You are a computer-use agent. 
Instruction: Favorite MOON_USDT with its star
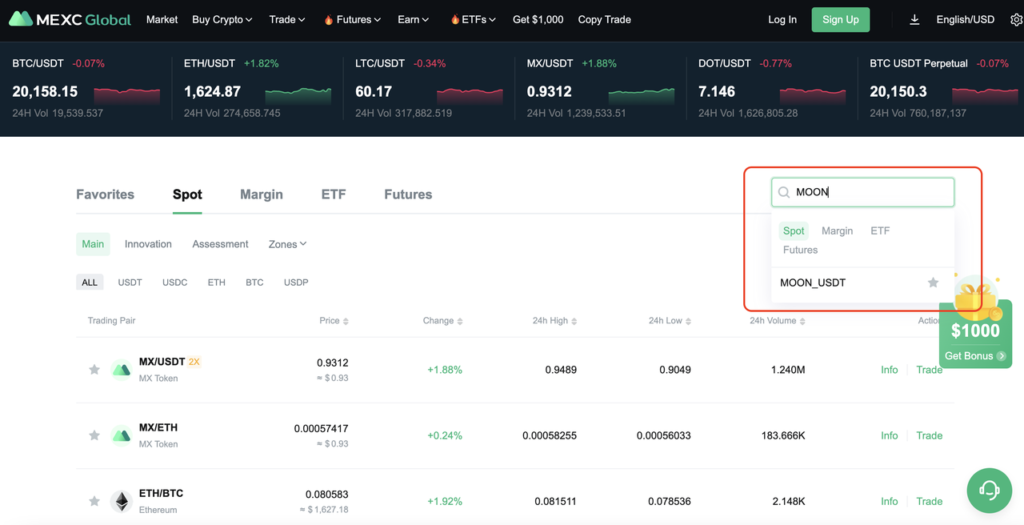933,282
